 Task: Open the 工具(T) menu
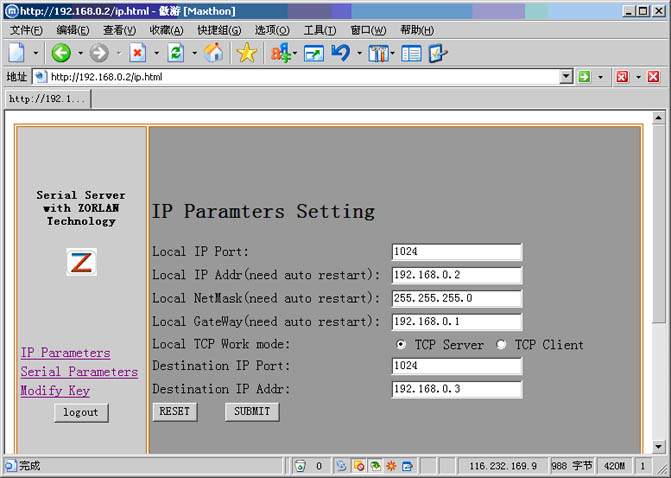point(319,30)
